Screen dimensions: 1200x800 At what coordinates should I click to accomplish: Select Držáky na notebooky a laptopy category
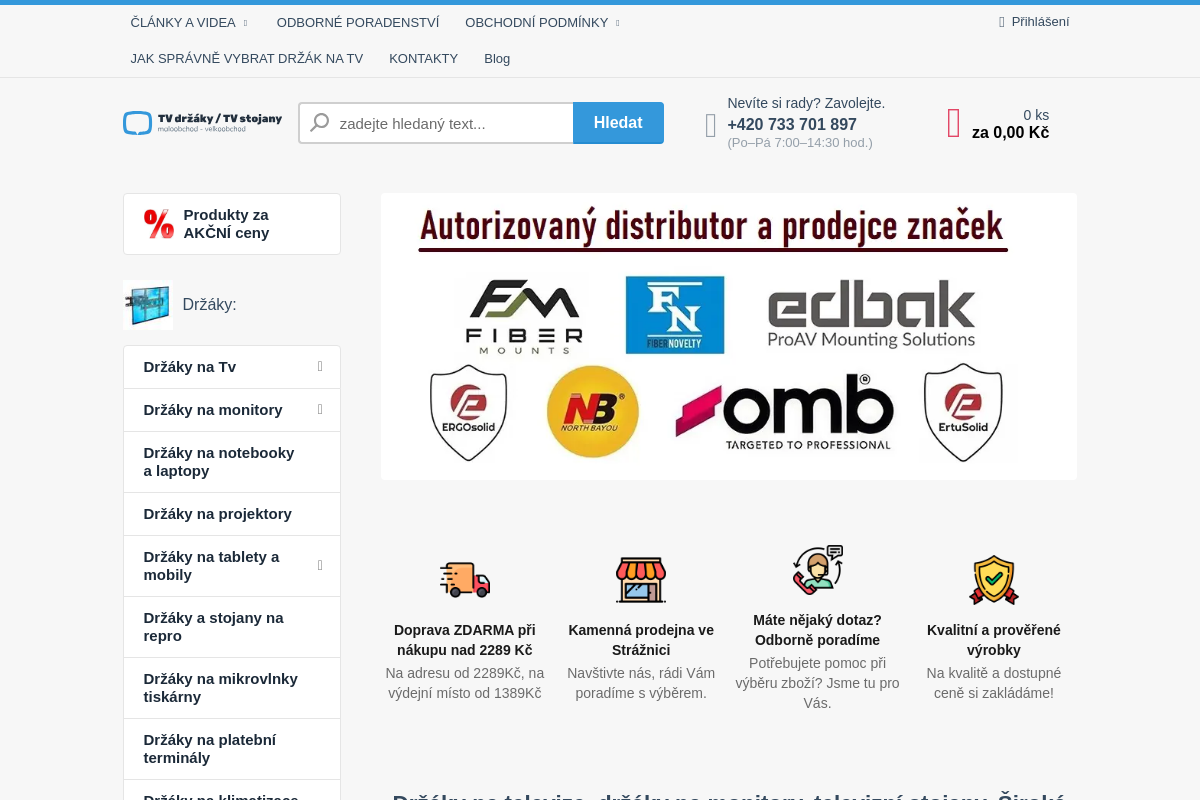(x=232, y=462)
